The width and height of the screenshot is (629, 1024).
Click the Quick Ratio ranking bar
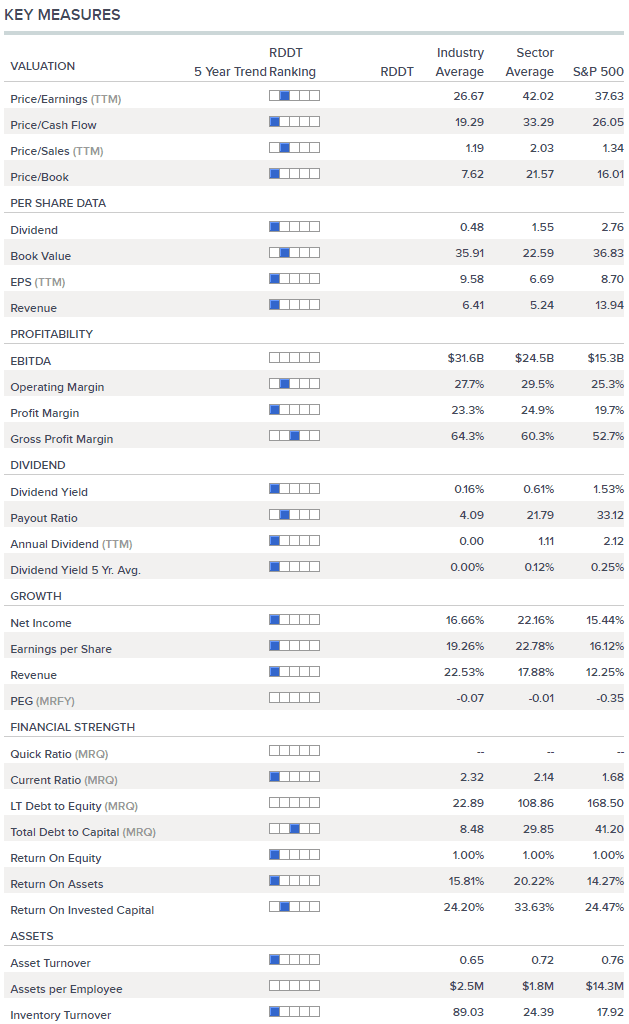point(294,751)
